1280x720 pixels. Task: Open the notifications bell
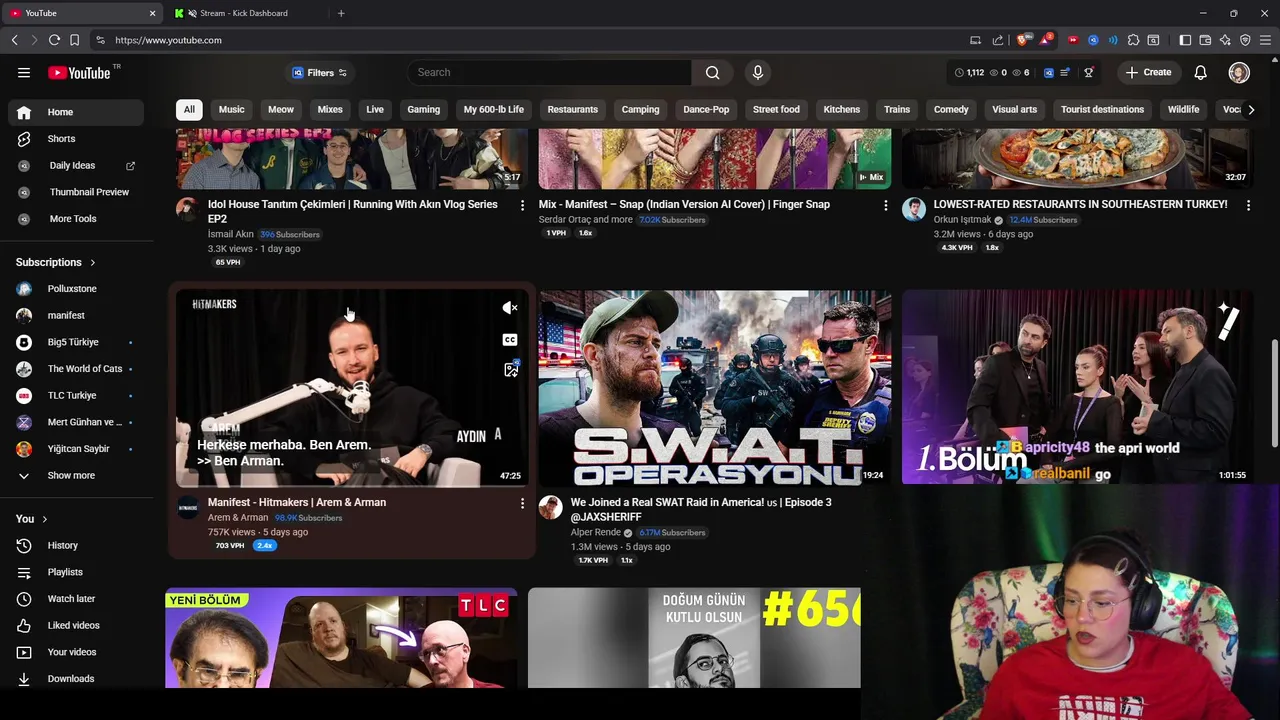click(x=1200, y=72)
